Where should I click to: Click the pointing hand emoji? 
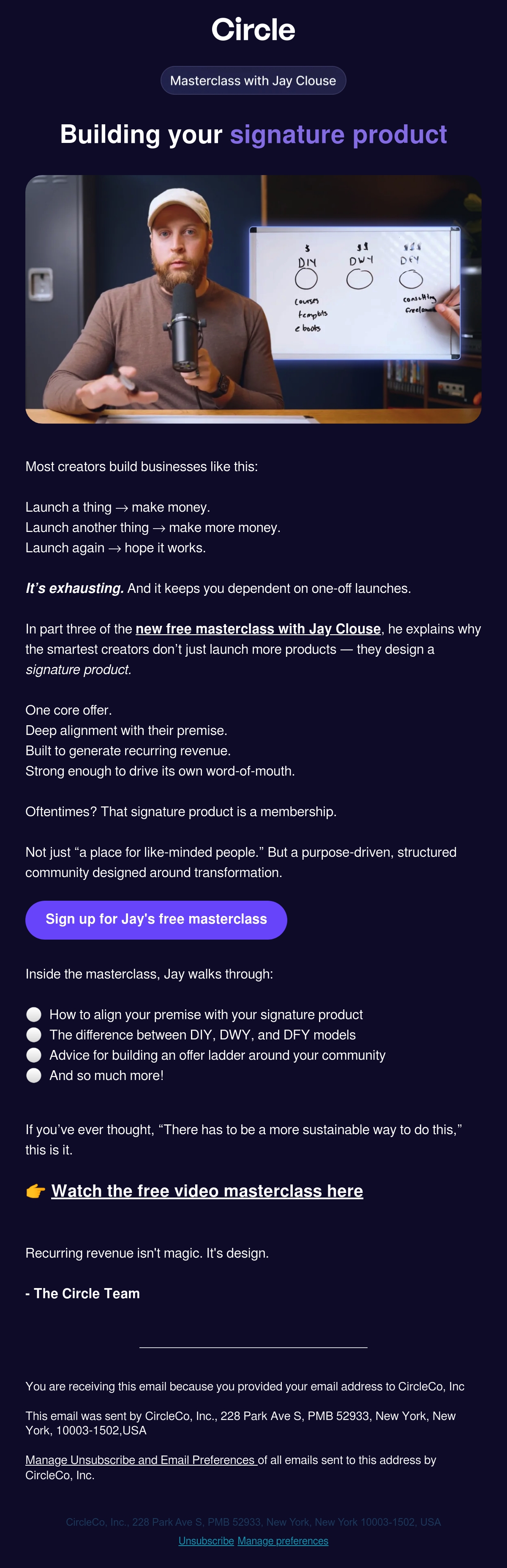tap(36, 1191)
